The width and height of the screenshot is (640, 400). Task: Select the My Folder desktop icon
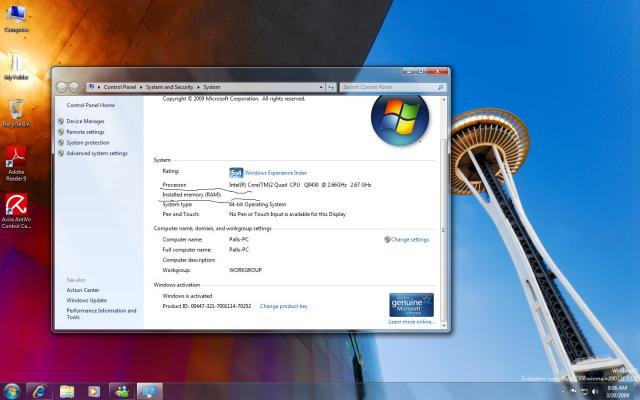16,67
